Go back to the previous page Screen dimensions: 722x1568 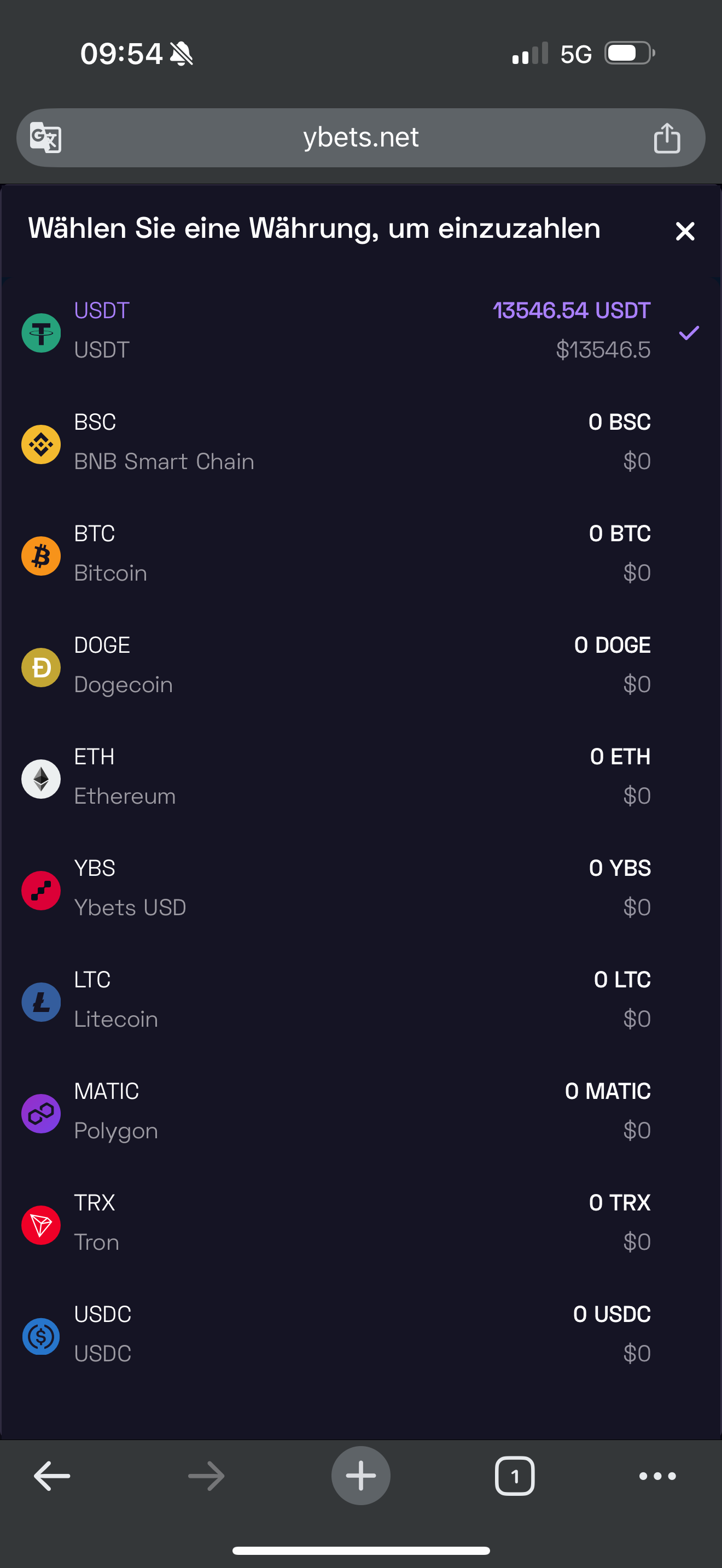[53, 1476]
